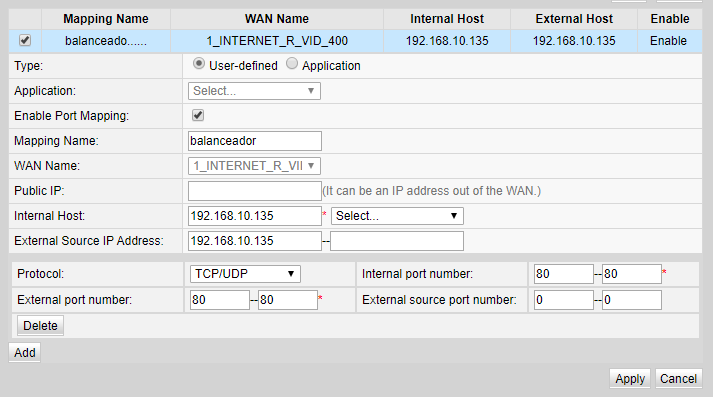Click the WAN Name column header
The image size is (713, 397).
(276, 19)
